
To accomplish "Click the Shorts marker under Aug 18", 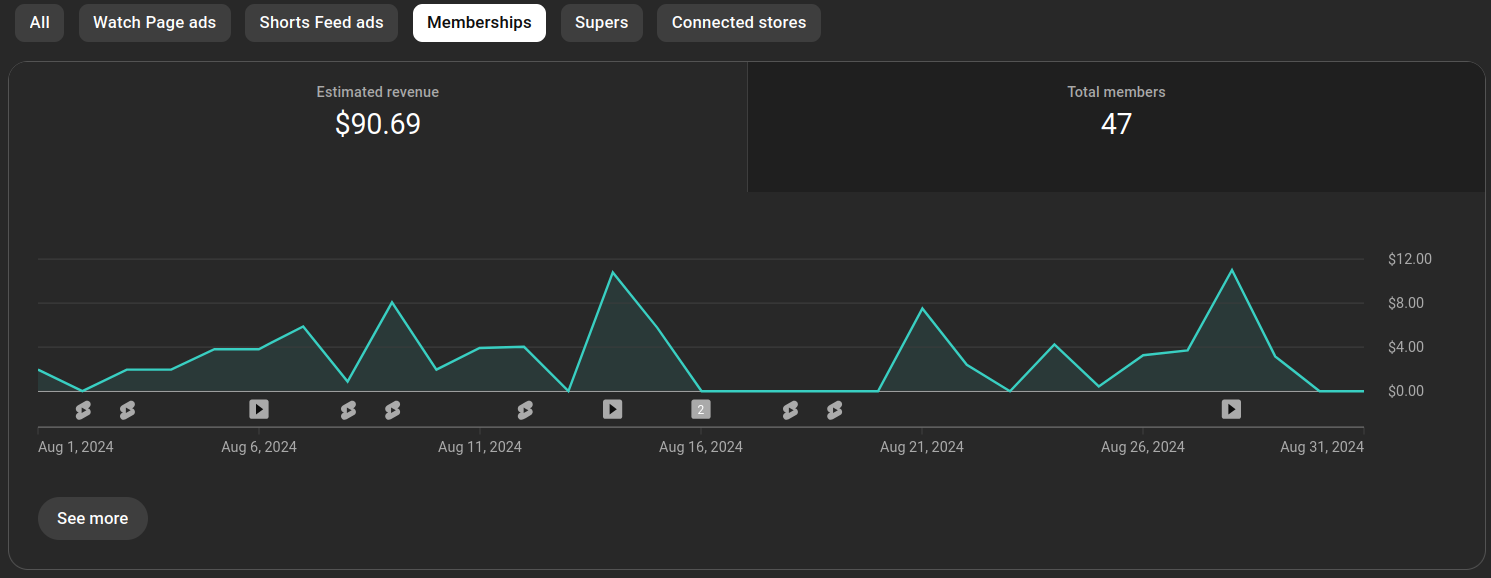I will click(790, 410).
